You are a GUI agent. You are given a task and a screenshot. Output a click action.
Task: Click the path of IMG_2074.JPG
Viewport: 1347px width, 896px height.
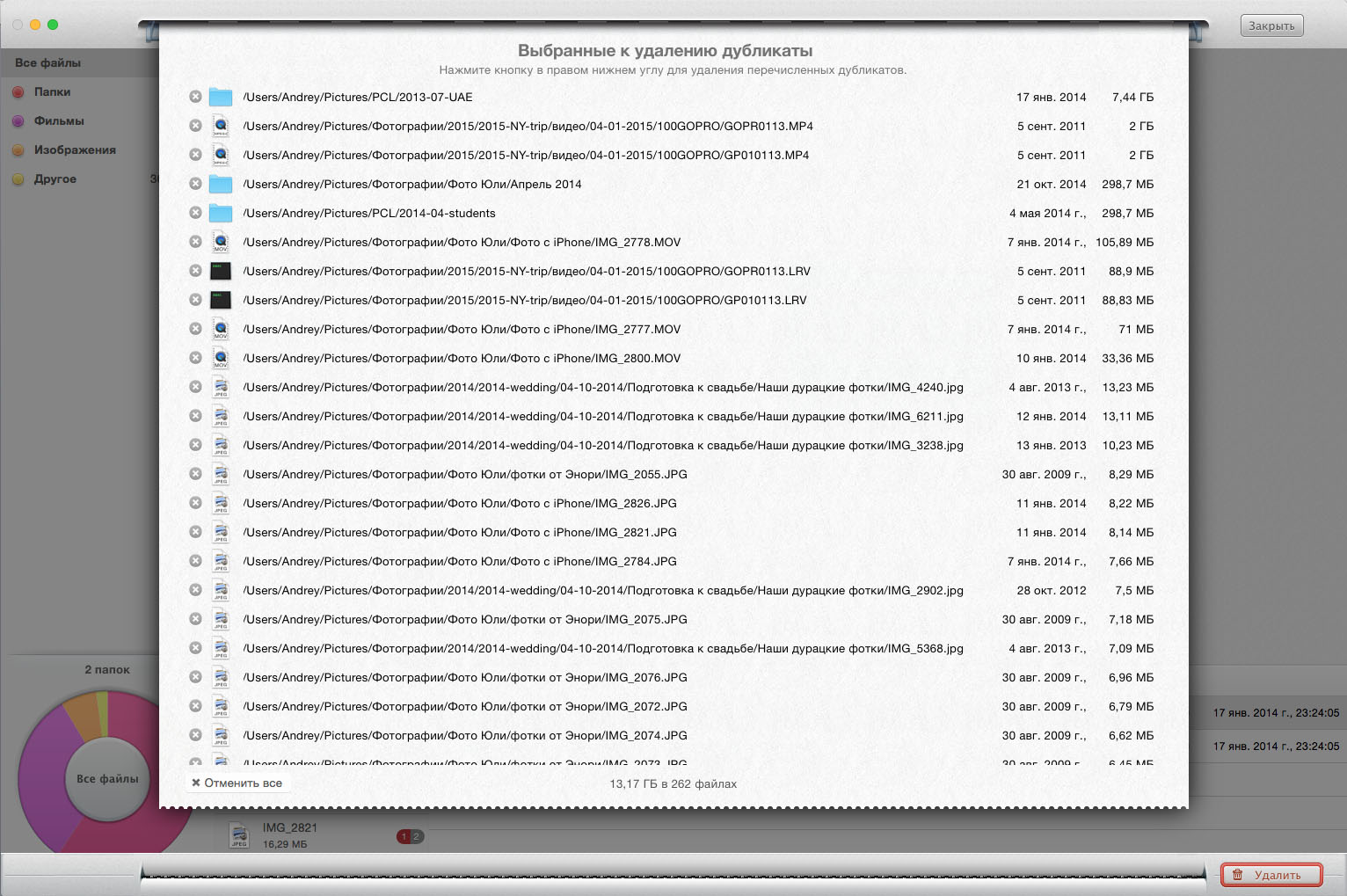[465, 735]
